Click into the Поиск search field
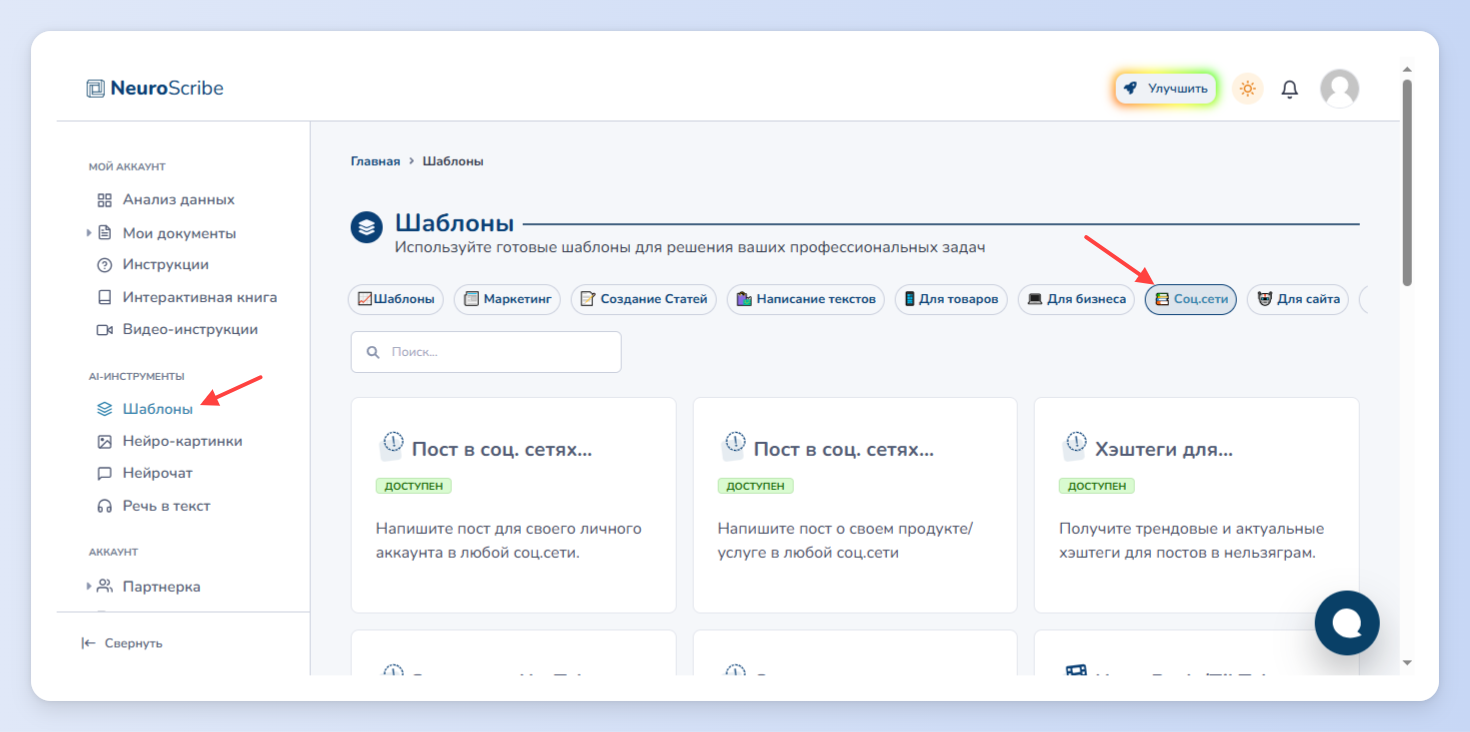The image size is (1470, 732). pos(486,352)
